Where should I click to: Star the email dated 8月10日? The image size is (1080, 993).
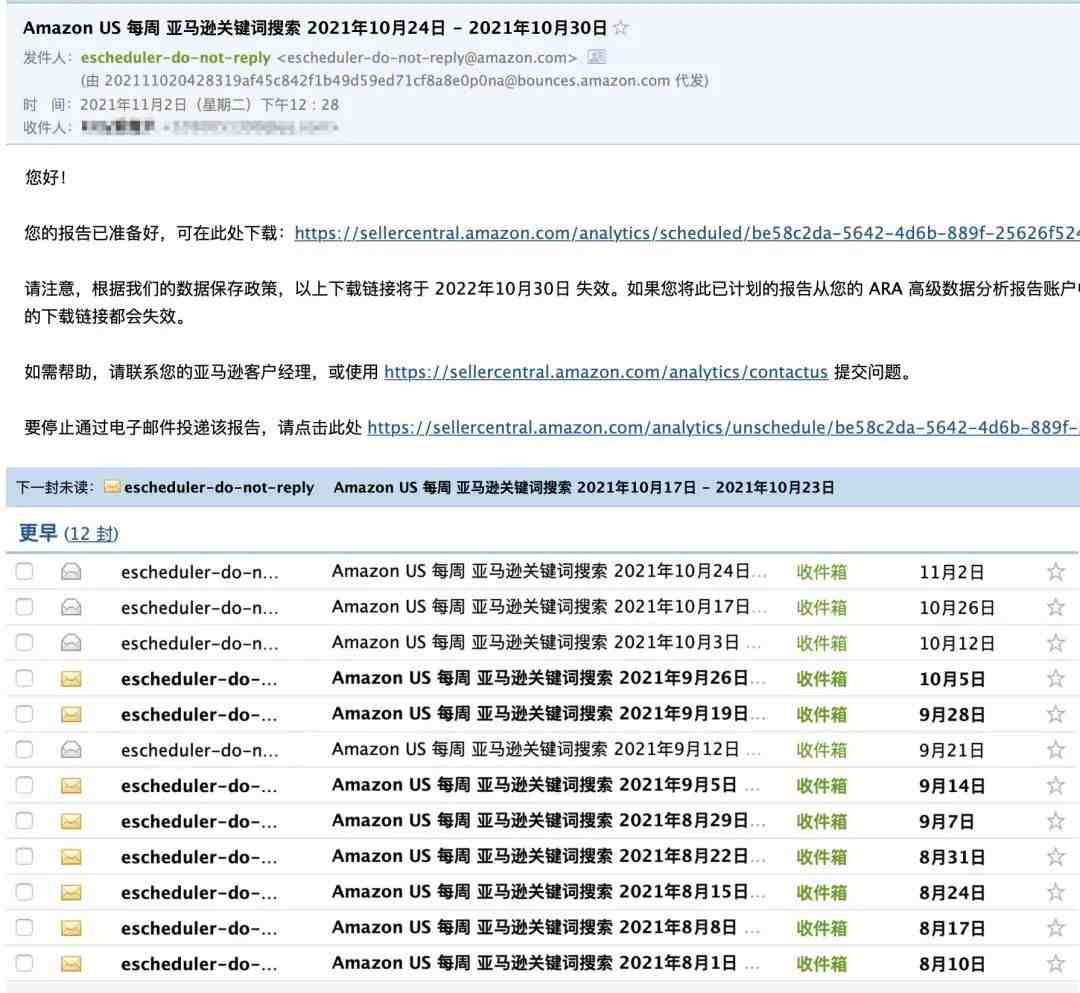coord(1055,964)
